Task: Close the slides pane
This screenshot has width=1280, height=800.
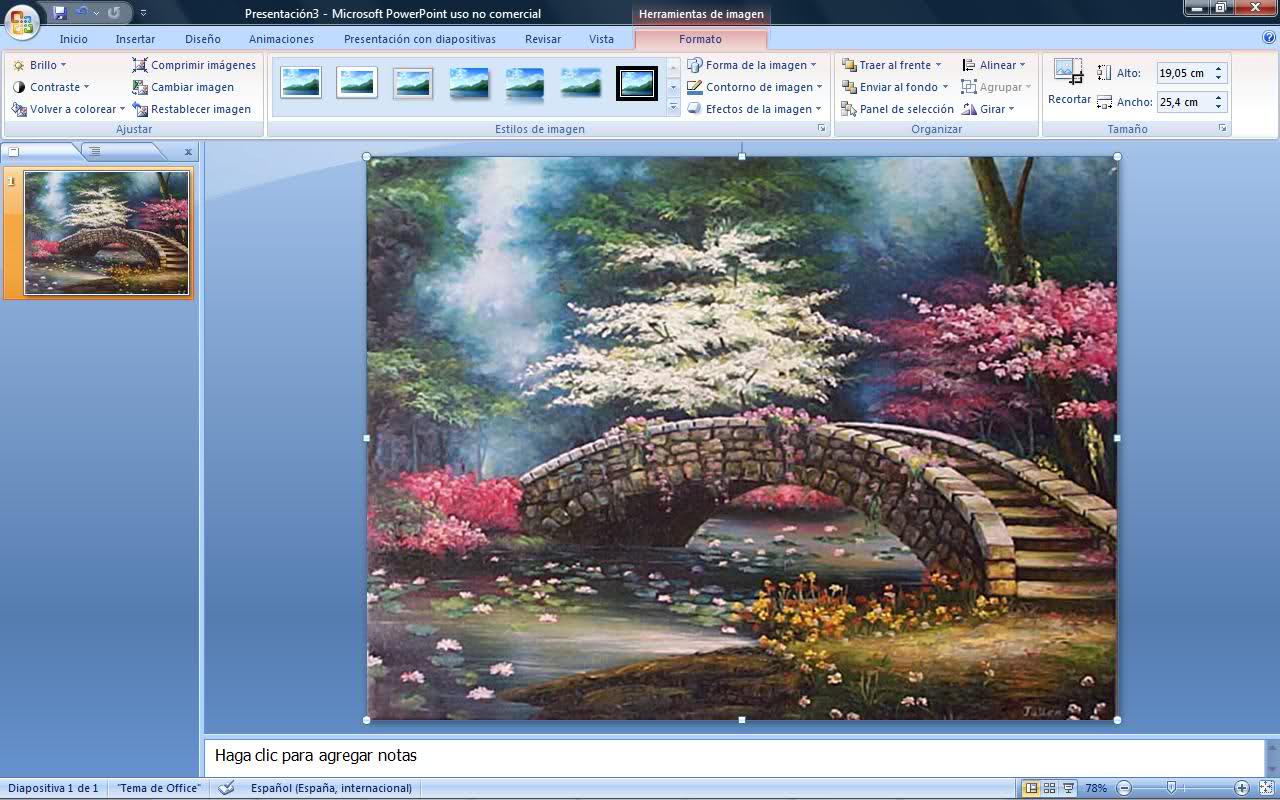Action: pyautogui.click(x=188, y=152)
